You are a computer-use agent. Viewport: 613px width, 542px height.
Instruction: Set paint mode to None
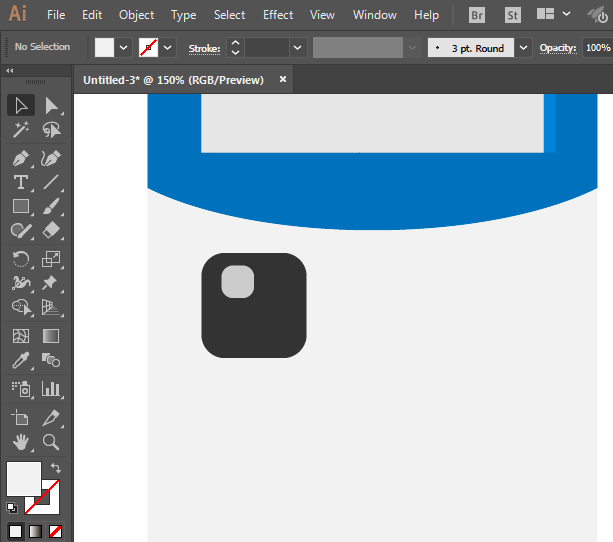56,531
